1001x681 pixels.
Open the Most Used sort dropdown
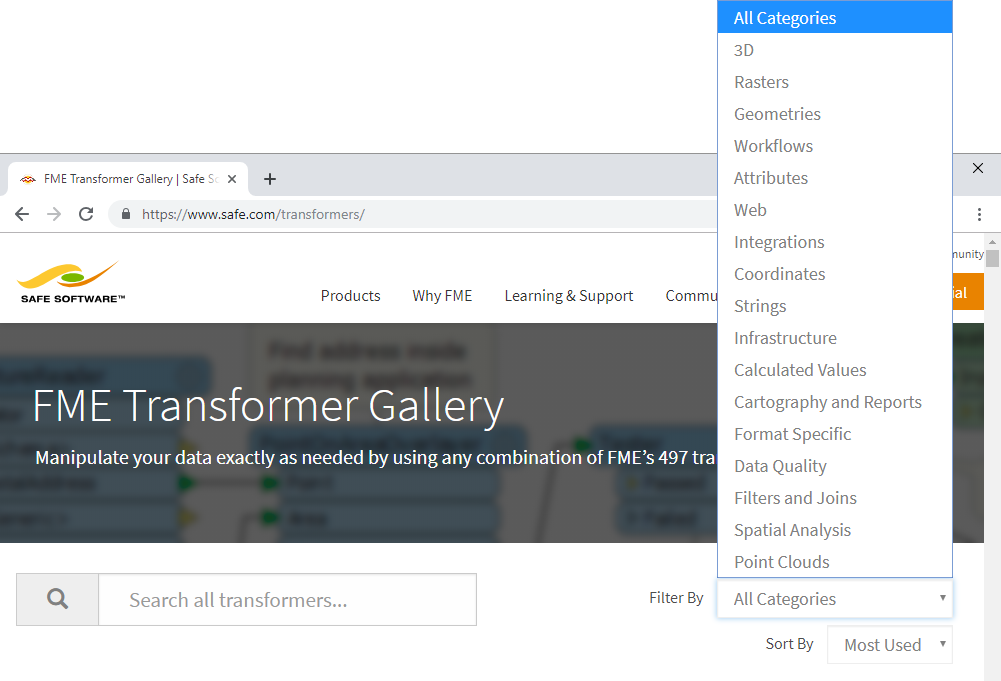coord(890,645)
